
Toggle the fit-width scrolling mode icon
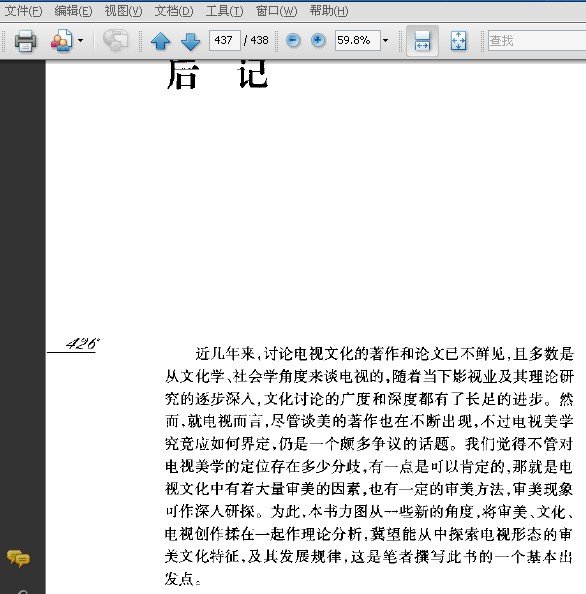coord(422,41)
